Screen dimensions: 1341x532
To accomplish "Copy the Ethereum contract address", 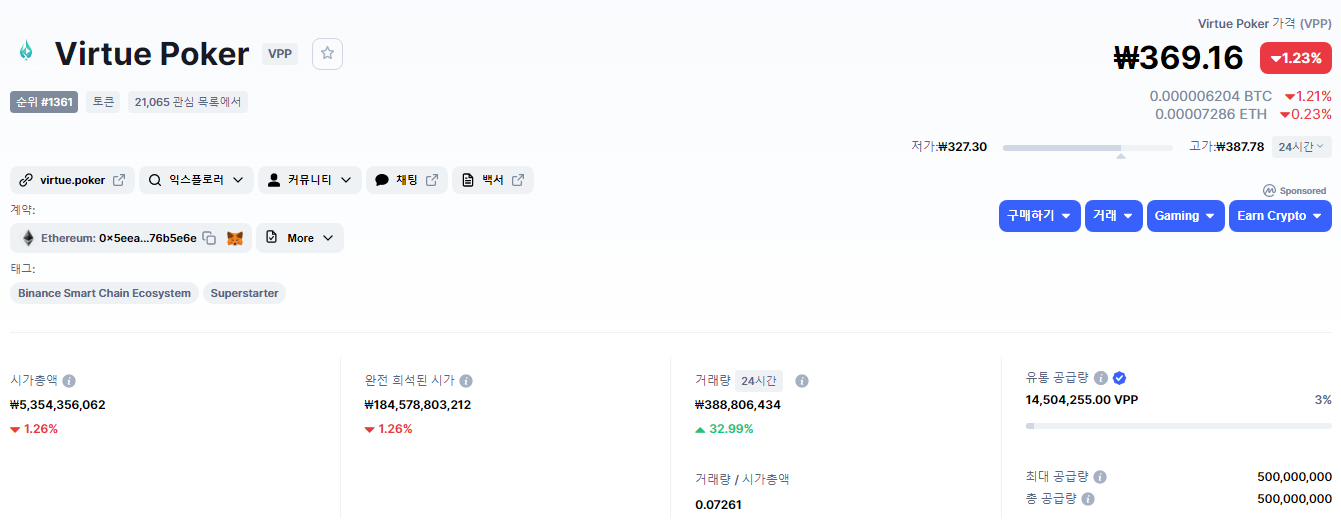I will pyautogui.click(x=209, y=238).
